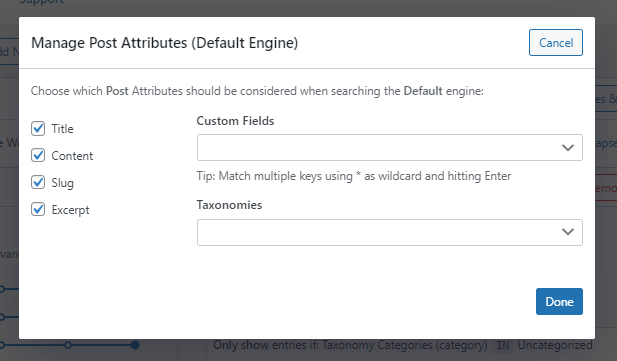Image resolution: width=617 pixels, height=361 pixels.
Task: Focus the Custom Fields text box
Action: (390, 148)
